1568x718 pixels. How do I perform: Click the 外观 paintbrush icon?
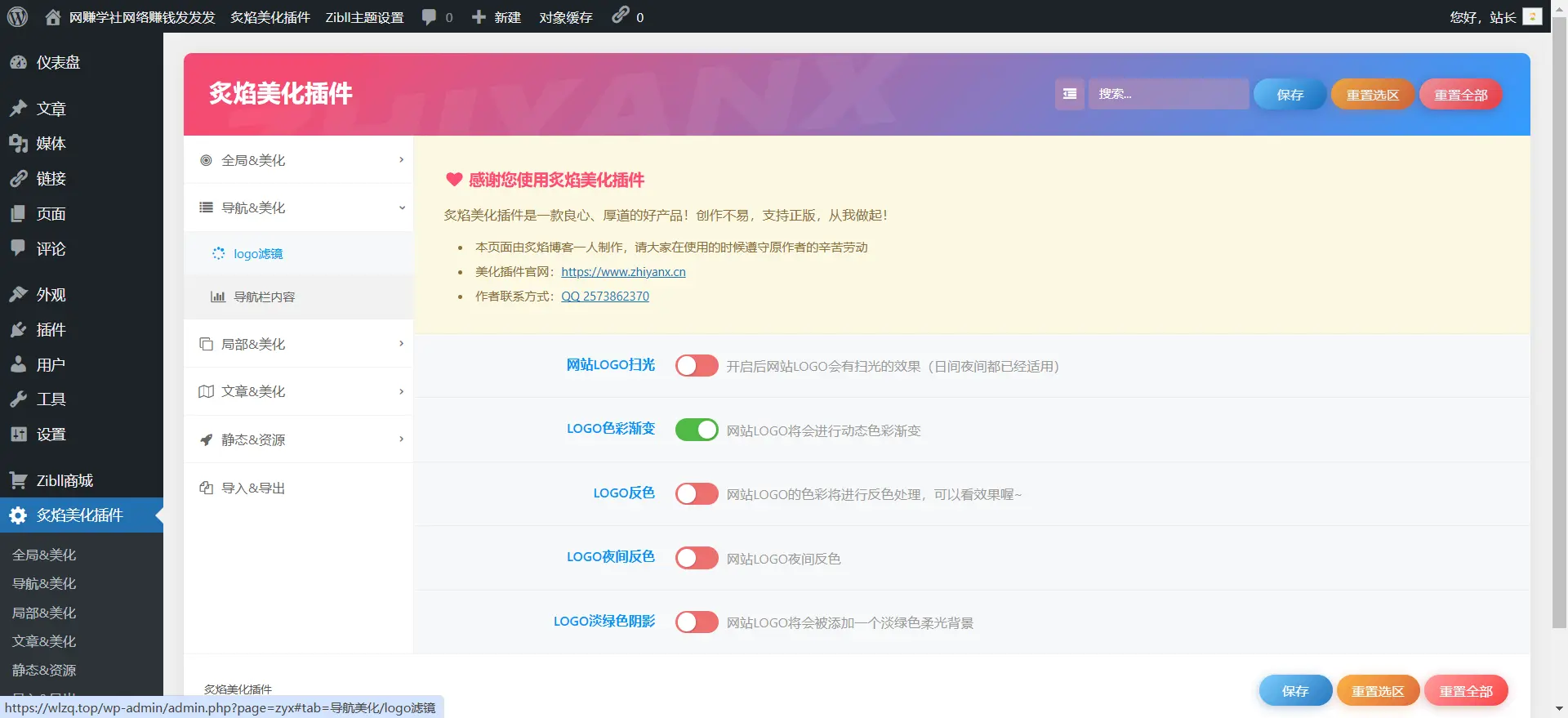coord(18,295)
